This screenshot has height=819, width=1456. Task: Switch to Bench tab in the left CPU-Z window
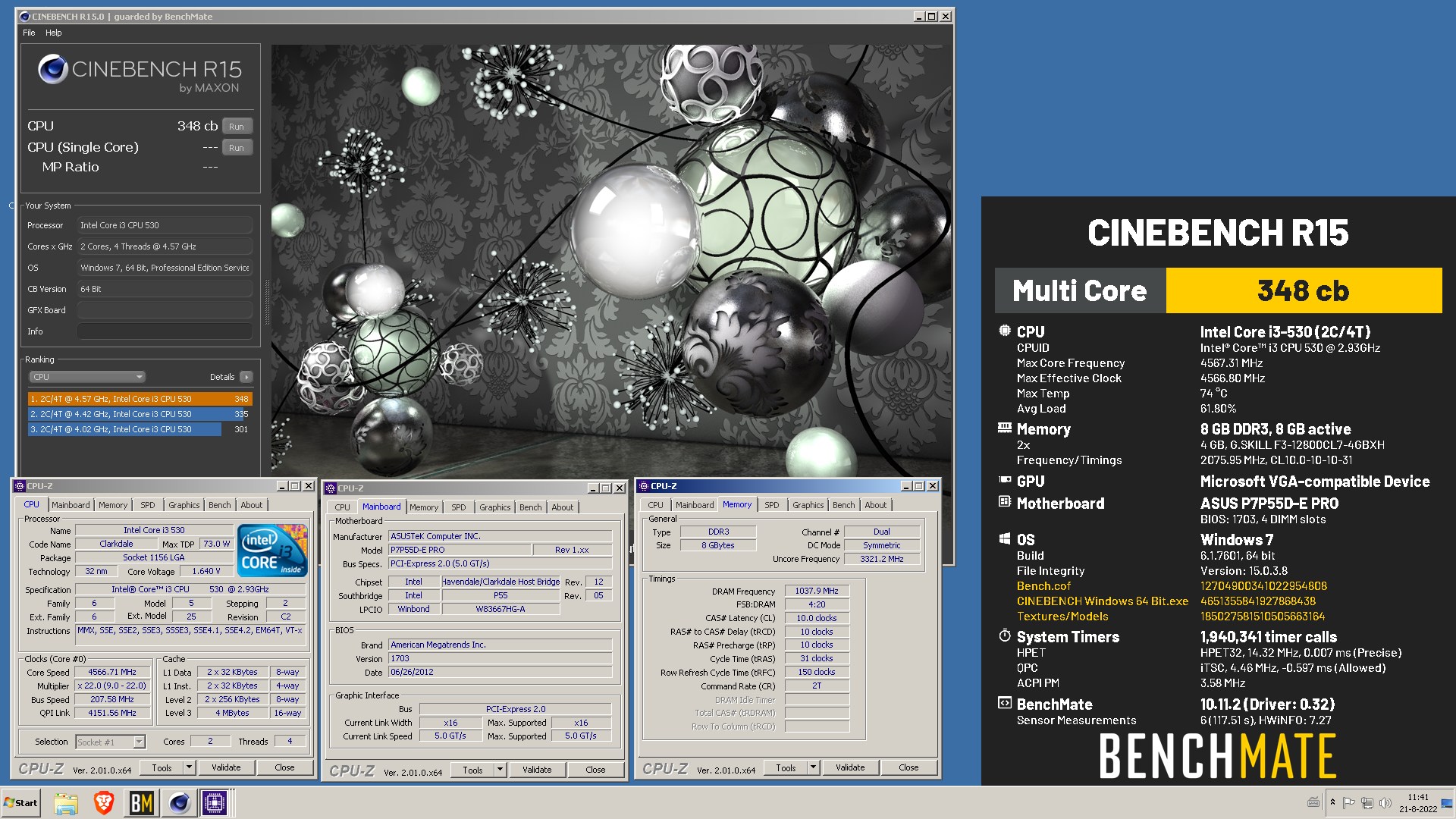coord(220,505)
